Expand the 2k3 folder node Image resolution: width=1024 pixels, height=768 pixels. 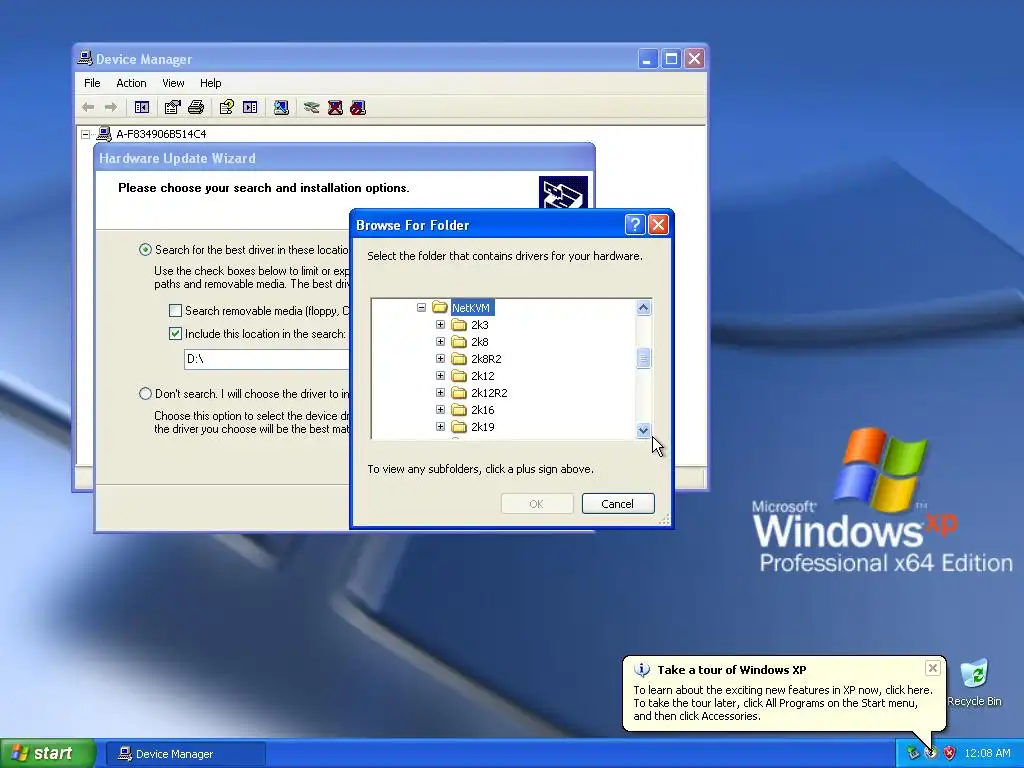coord(440,325)
